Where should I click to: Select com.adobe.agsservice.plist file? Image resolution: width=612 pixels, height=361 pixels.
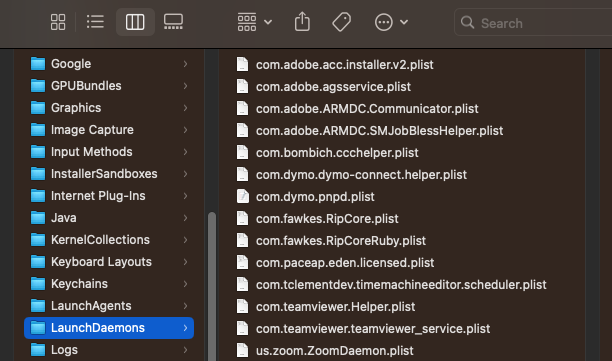pyautogui.click(x=333, y=87)
